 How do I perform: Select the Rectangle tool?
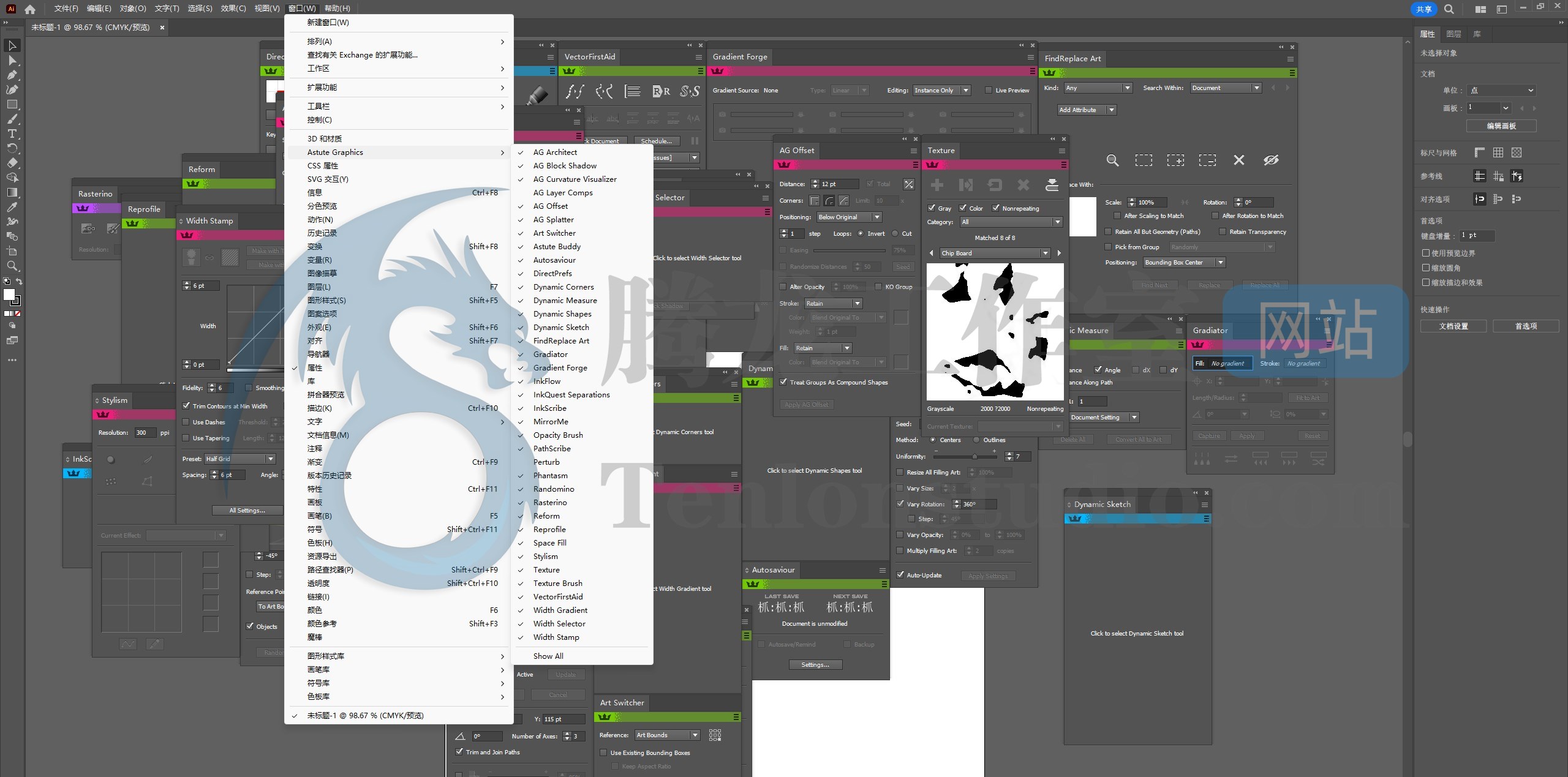[x=12, y=105]
